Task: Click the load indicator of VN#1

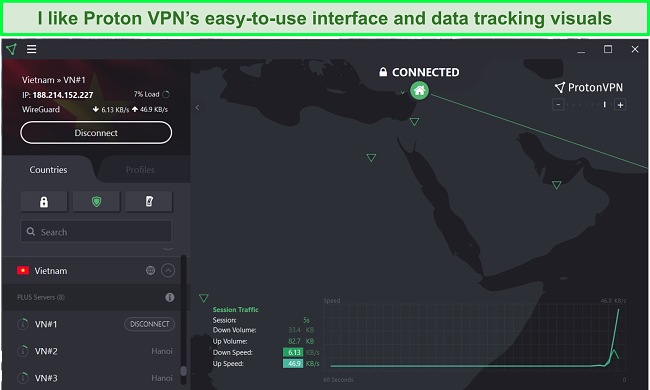Action: tap(23, 324)
